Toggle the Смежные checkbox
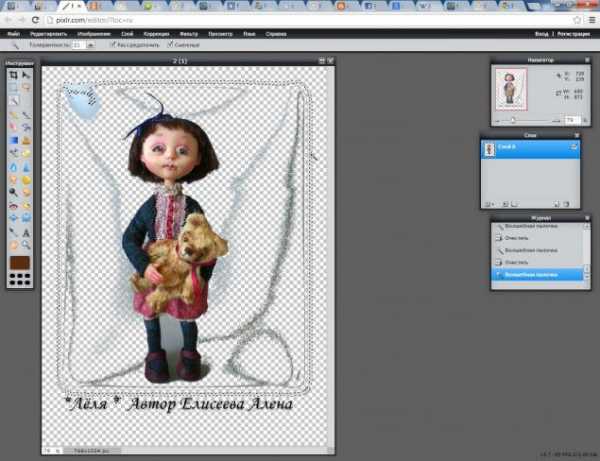Screen dimensions: 600x461 [169, 45]
